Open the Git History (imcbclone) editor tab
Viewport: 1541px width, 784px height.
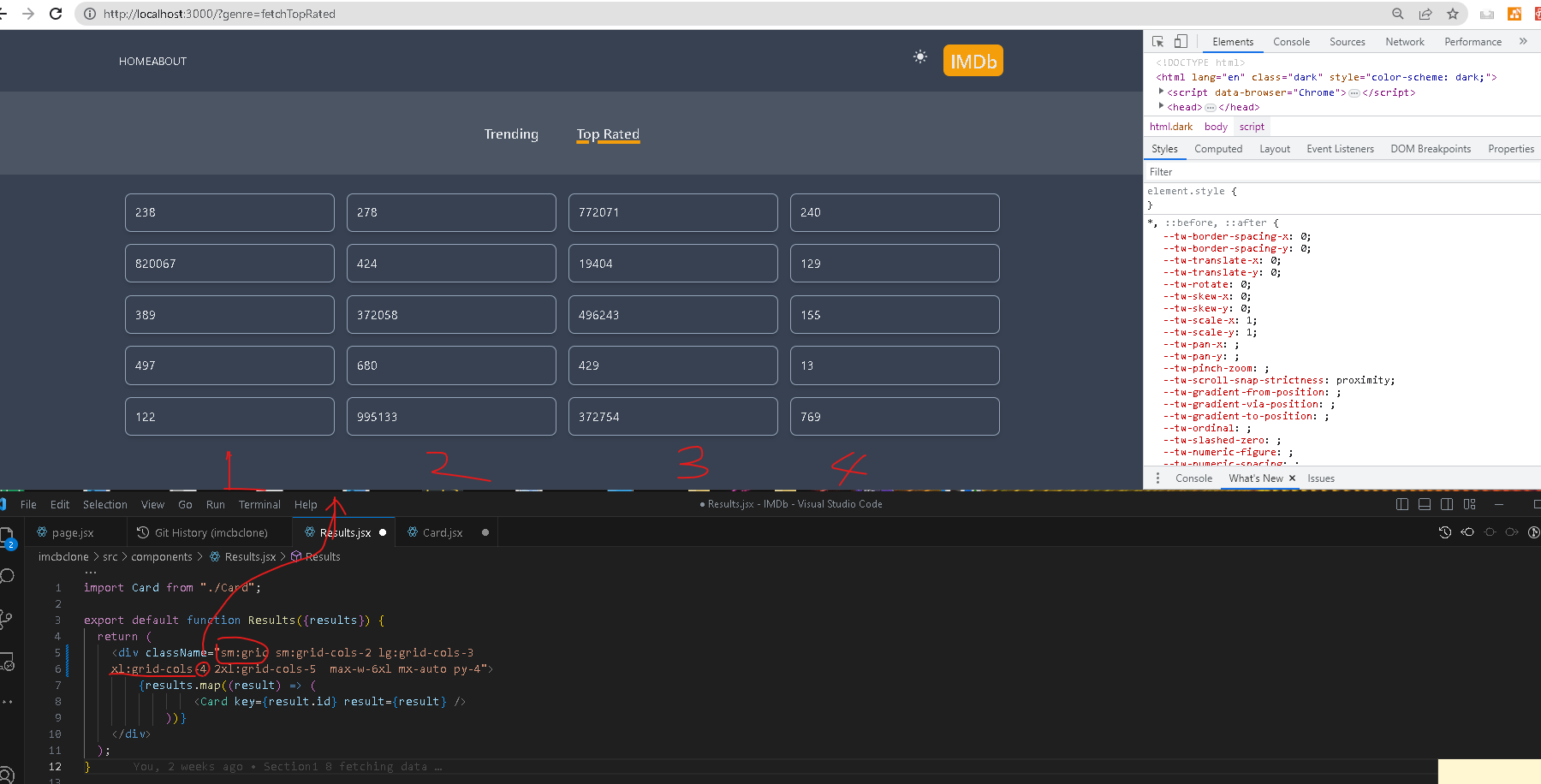pos(211,532)
